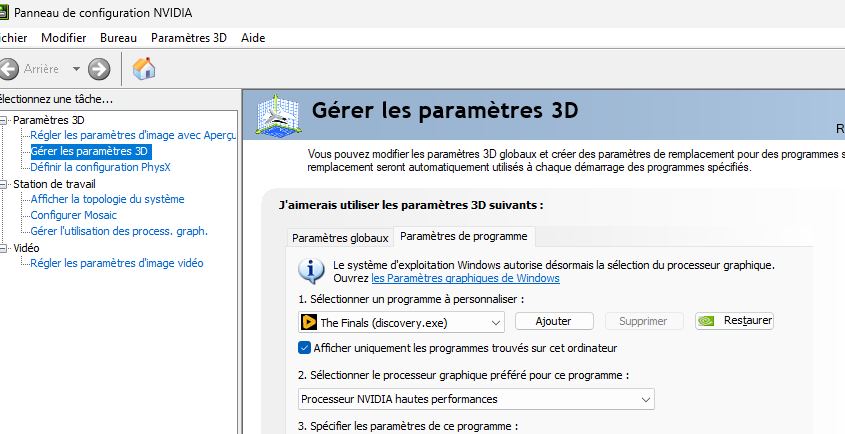Click the 3D settings header graphic icon
845x434 pixels.
coord(279,114)
